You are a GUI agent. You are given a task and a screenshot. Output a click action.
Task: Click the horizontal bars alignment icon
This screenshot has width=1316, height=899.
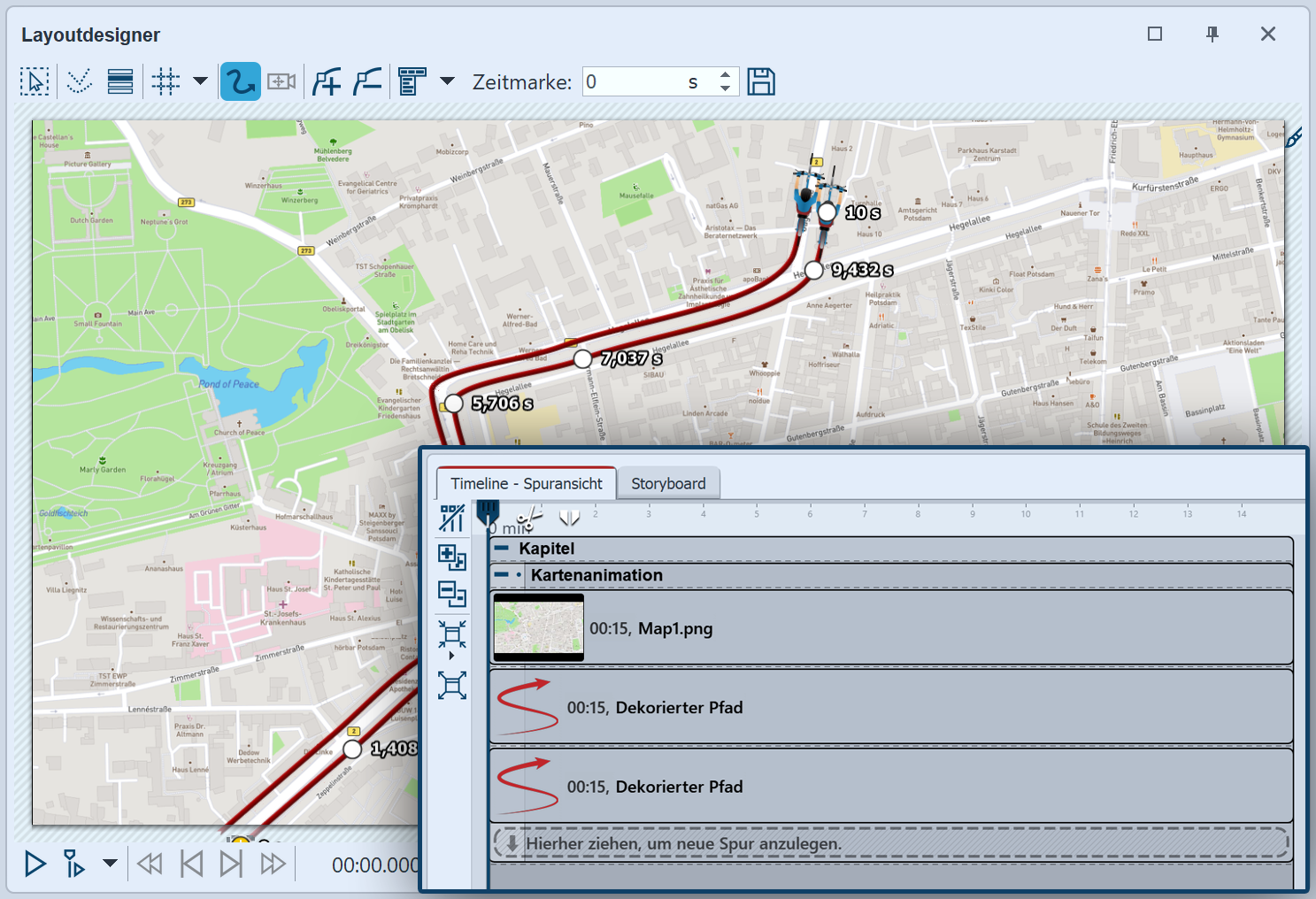(120, 81)
